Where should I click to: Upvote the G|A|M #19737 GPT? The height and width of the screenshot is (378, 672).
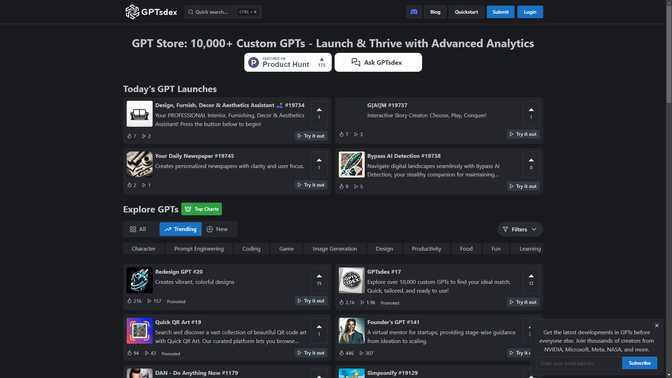click(x=531, y=113)
